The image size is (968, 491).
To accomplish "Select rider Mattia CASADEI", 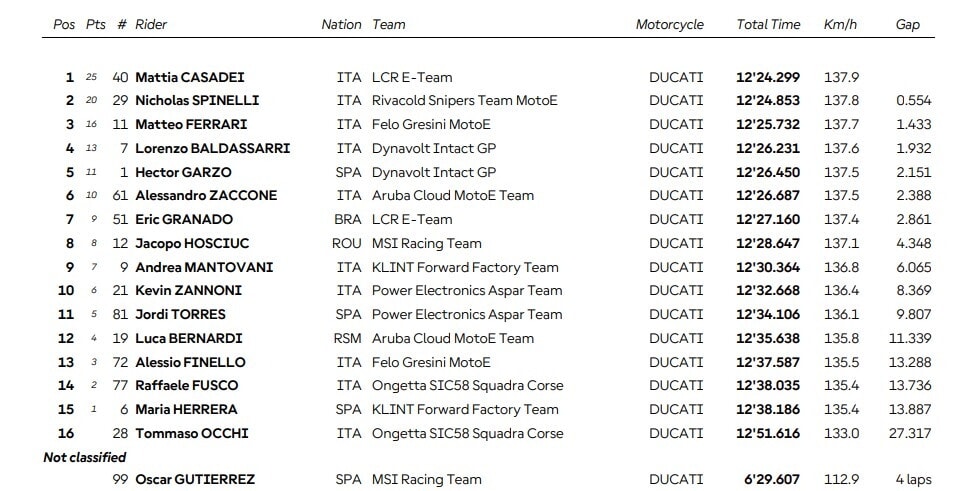I will [x=190, y=77].
